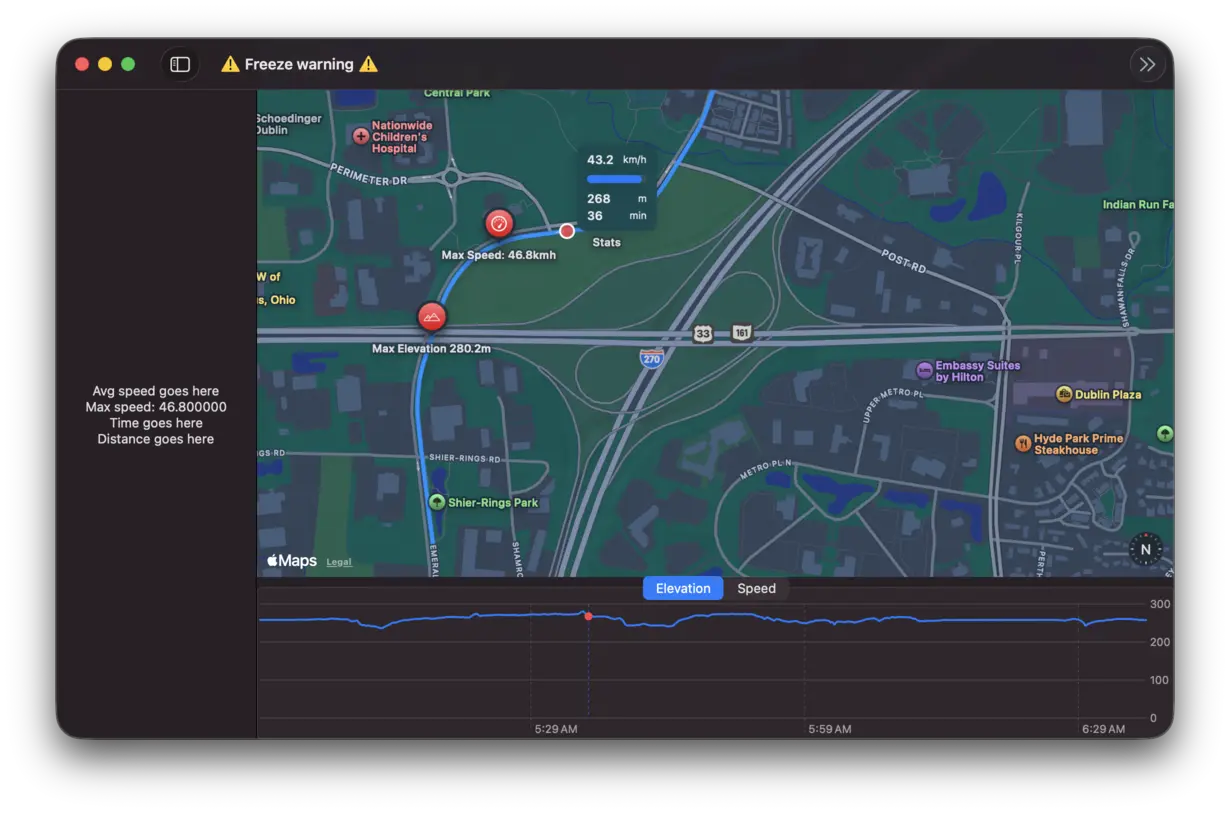Click the blue speed progress bar
1230x813 pixels.
point(614,178)
